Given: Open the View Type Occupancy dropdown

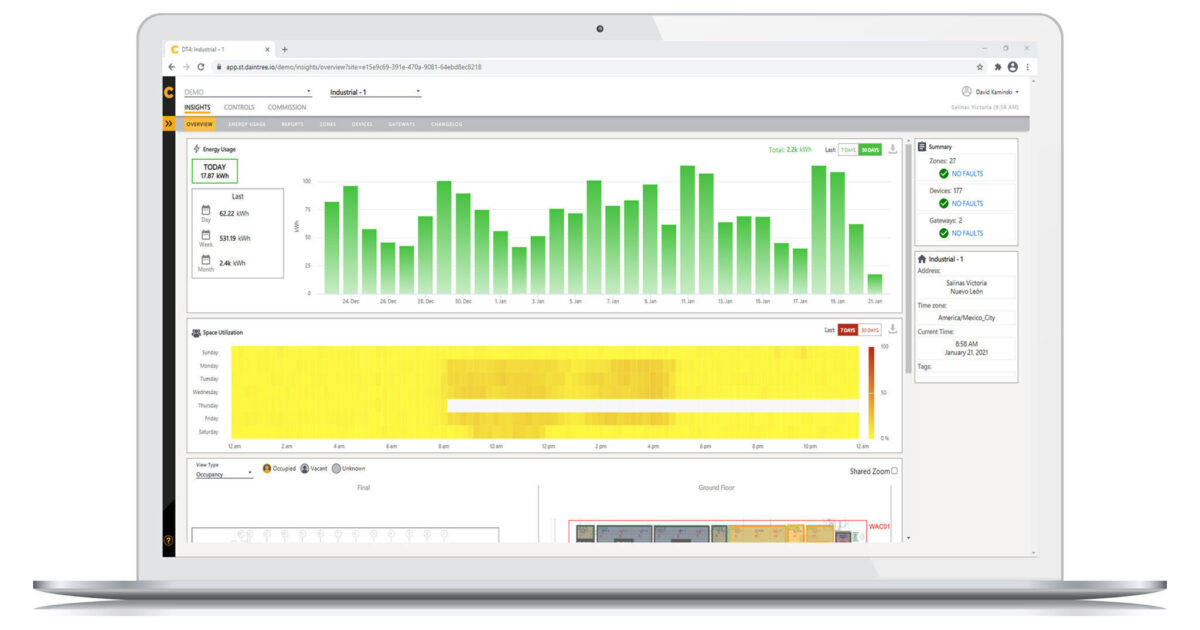Looking at the screenshot, I should (x=220, y=472).
